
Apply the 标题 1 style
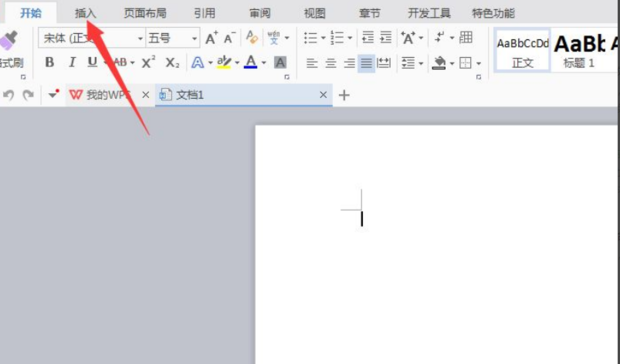[579, 50]
